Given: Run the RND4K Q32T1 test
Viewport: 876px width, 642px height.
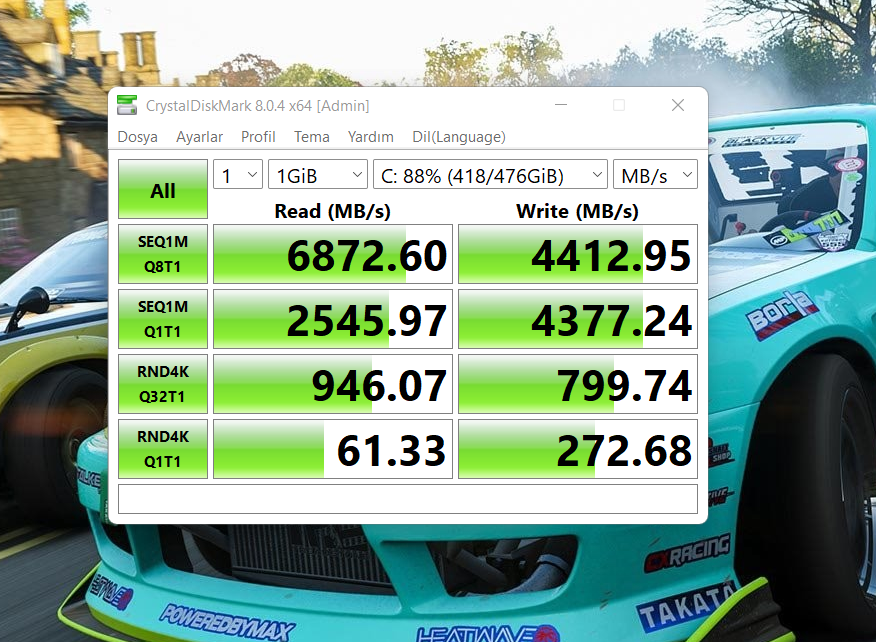Looking at the screenshot, I should tap(163, 384).
